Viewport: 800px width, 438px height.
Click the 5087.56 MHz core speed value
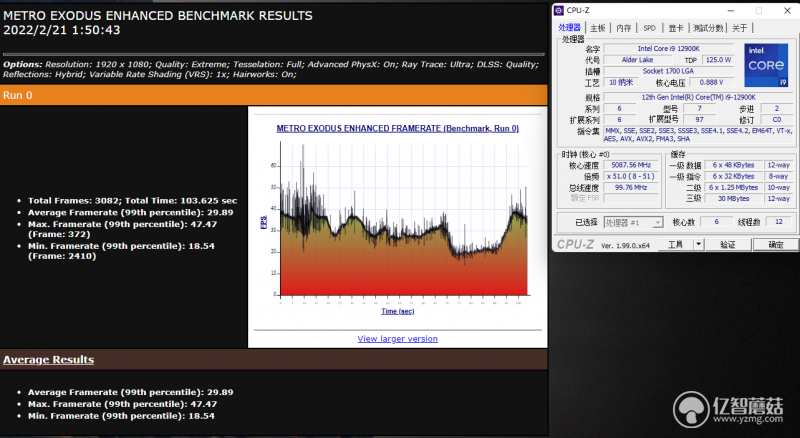pyautogui.click(x=631, y=165)
